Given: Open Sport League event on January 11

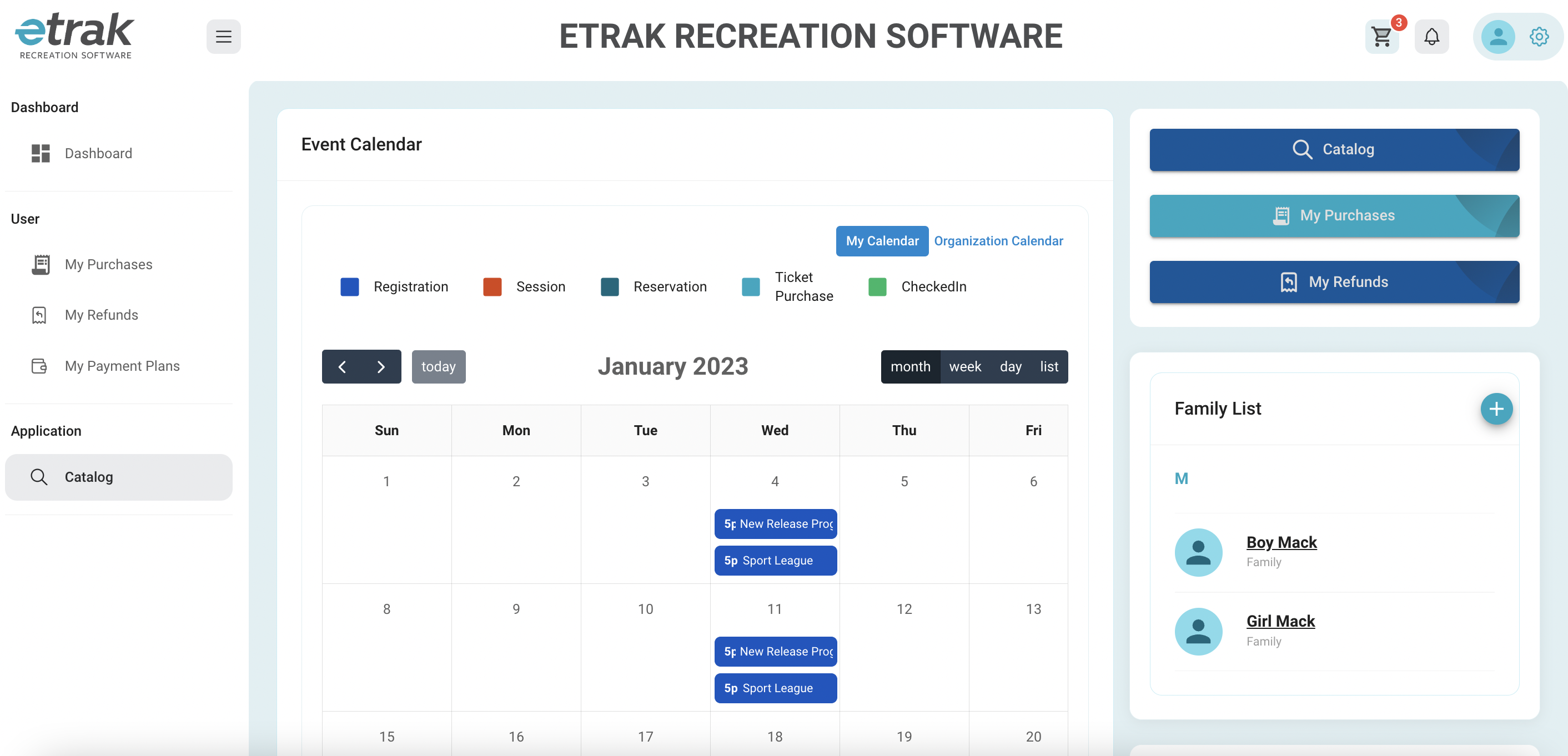Looking at the screenshot, I should [x=776, y=688].
